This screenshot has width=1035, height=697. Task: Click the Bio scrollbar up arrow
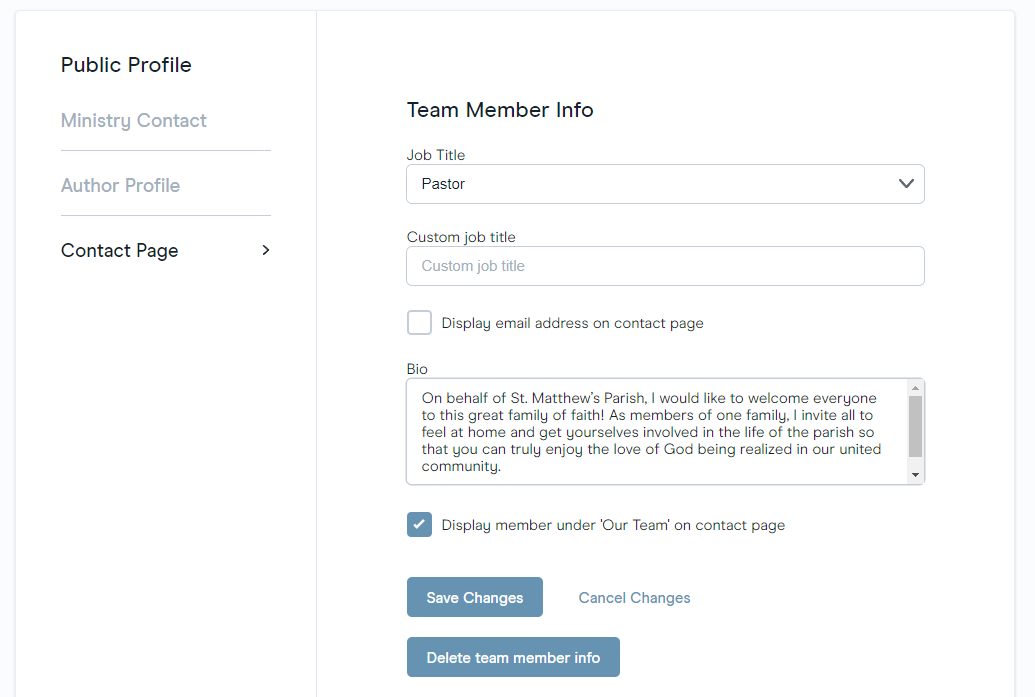coord(915,388)
